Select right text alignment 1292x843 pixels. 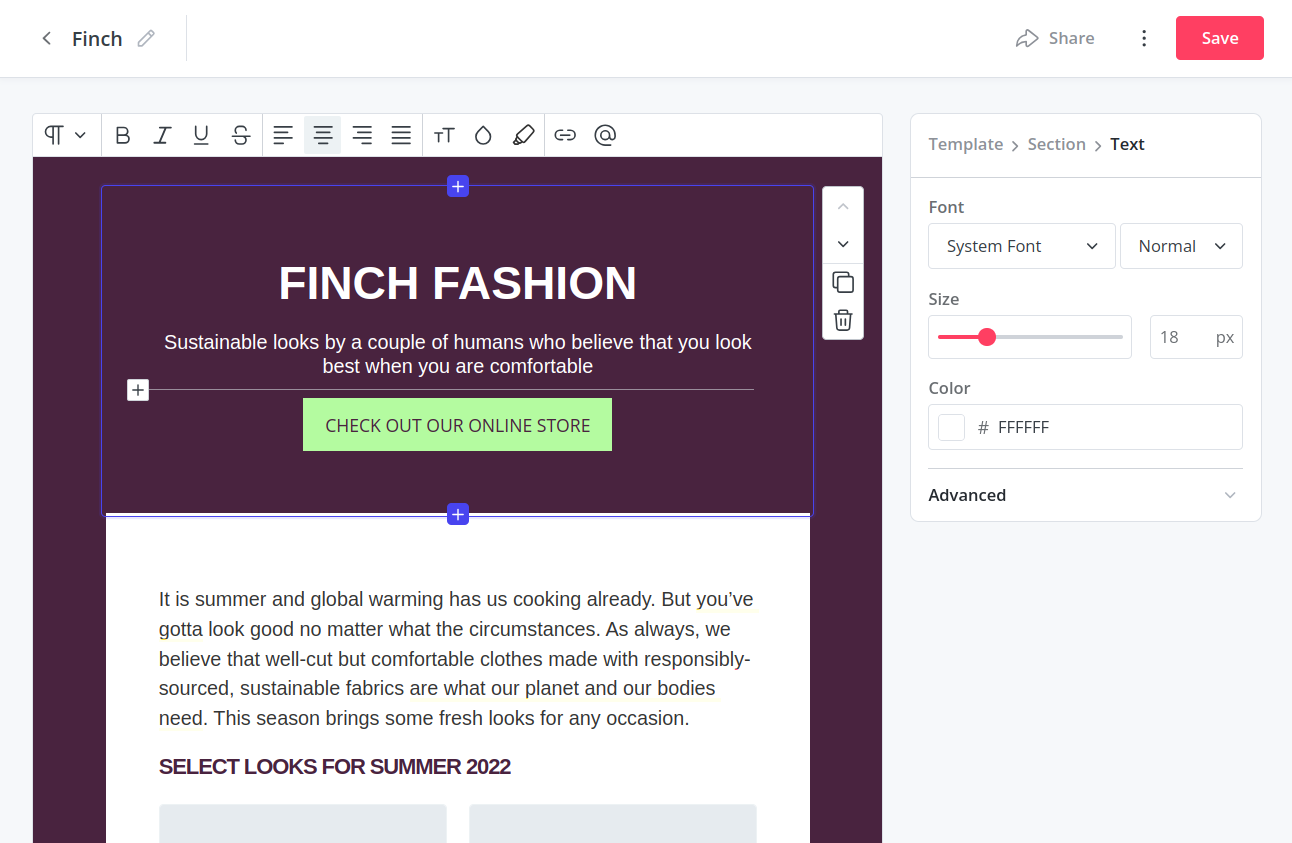pos(361,135)
